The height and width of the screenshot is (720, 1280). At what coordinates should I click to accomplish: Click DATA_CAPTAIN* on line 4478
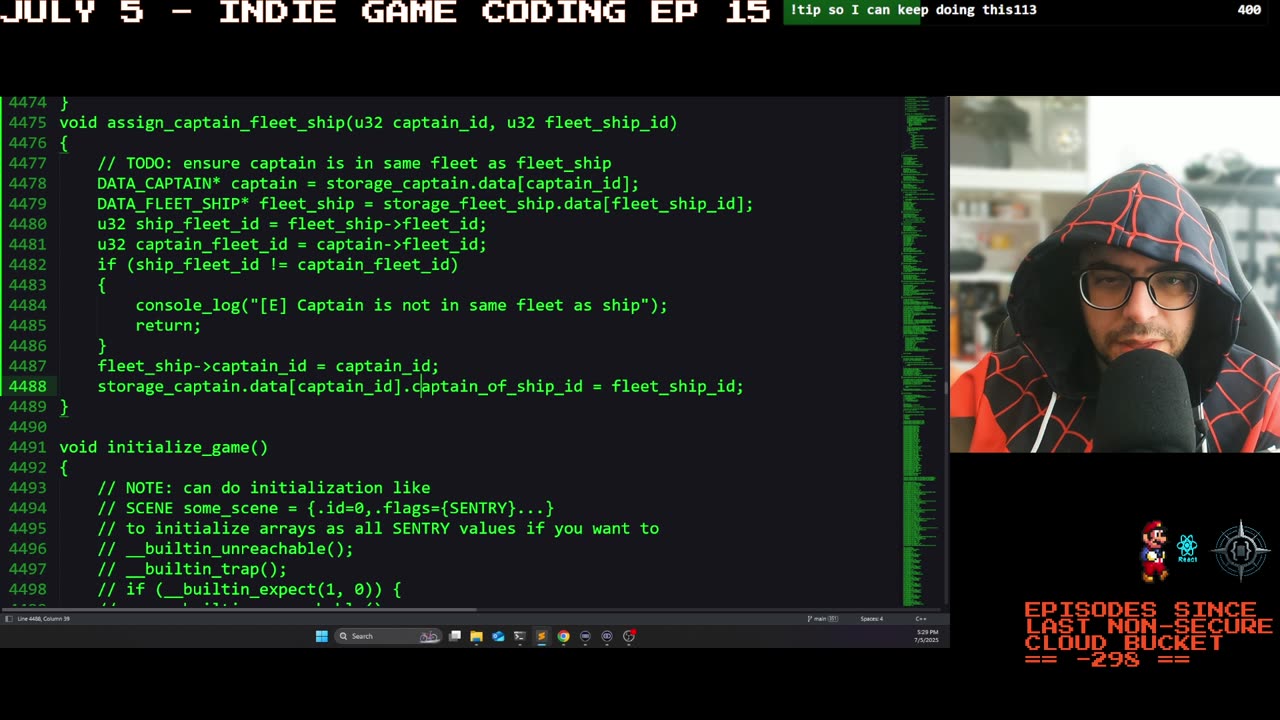[x=159, y=184]
